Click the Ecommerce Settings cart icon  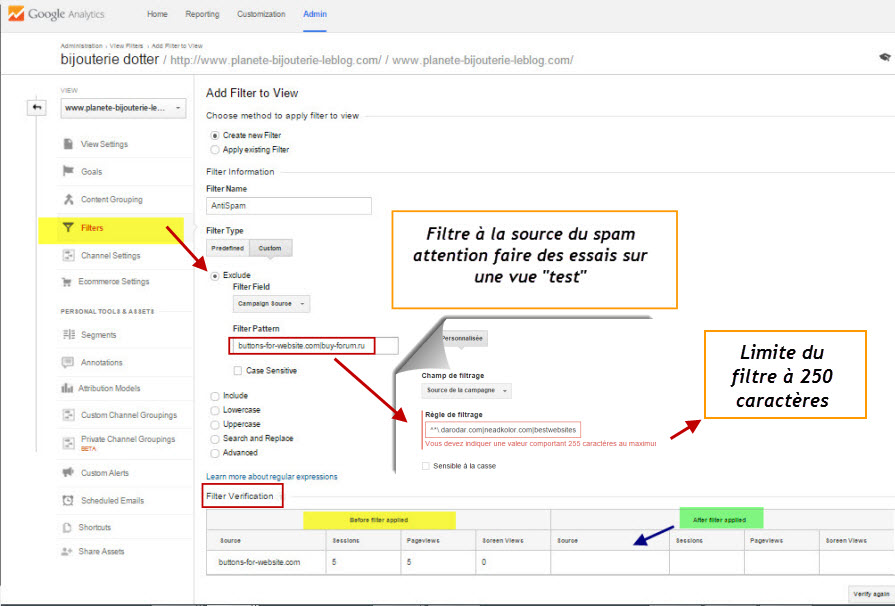(x=67, y=281)
